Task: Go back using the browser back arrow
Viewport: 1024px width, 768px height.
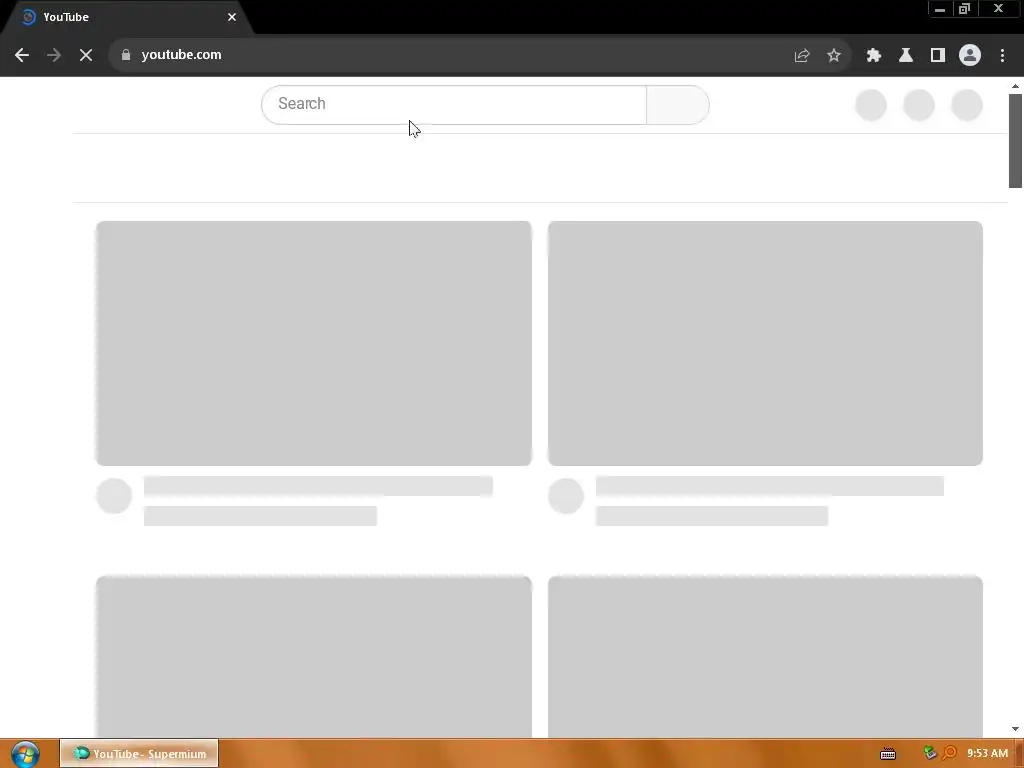Action: coord(22,55)
